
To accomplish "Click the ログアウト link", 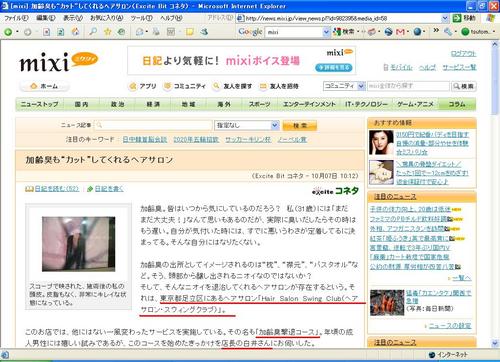I will pos(463,54).
